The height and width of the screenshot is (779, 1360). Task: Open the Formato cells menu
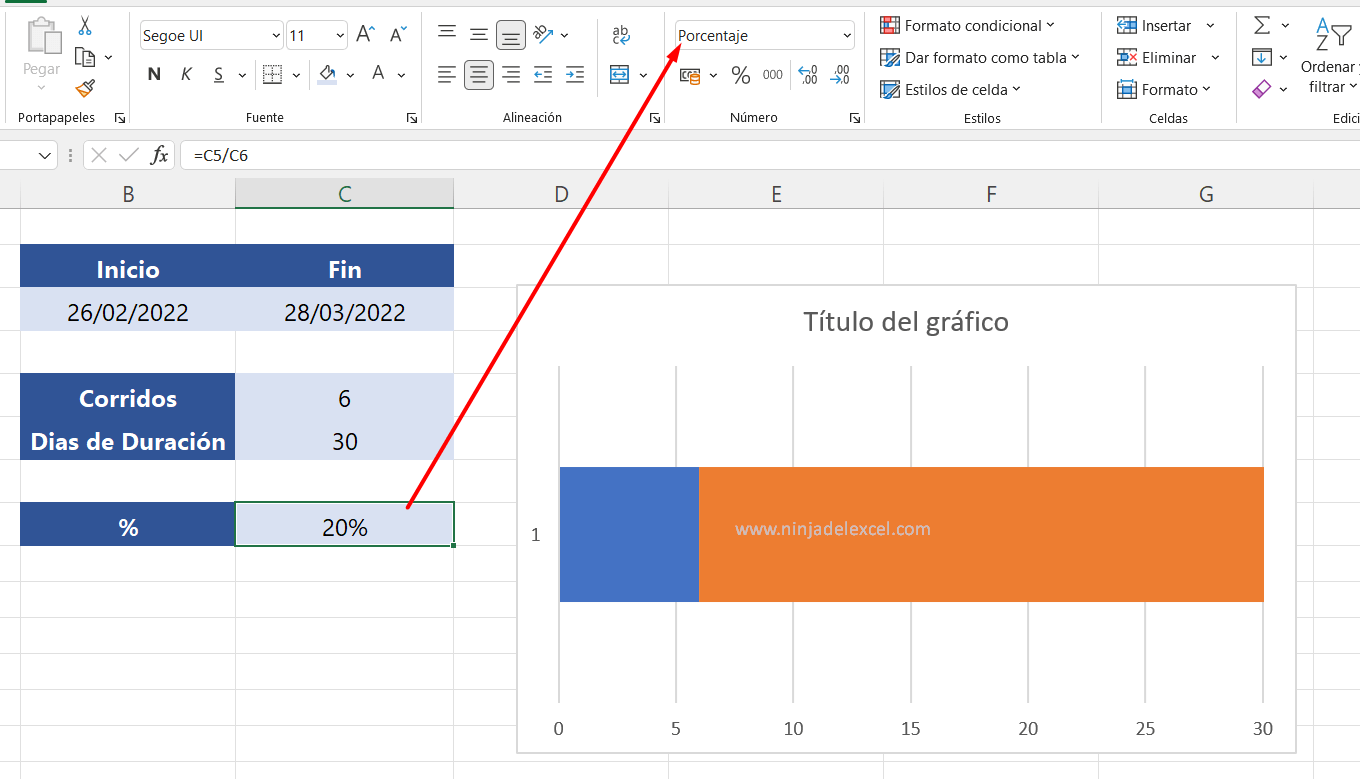tap(1163, 90)
